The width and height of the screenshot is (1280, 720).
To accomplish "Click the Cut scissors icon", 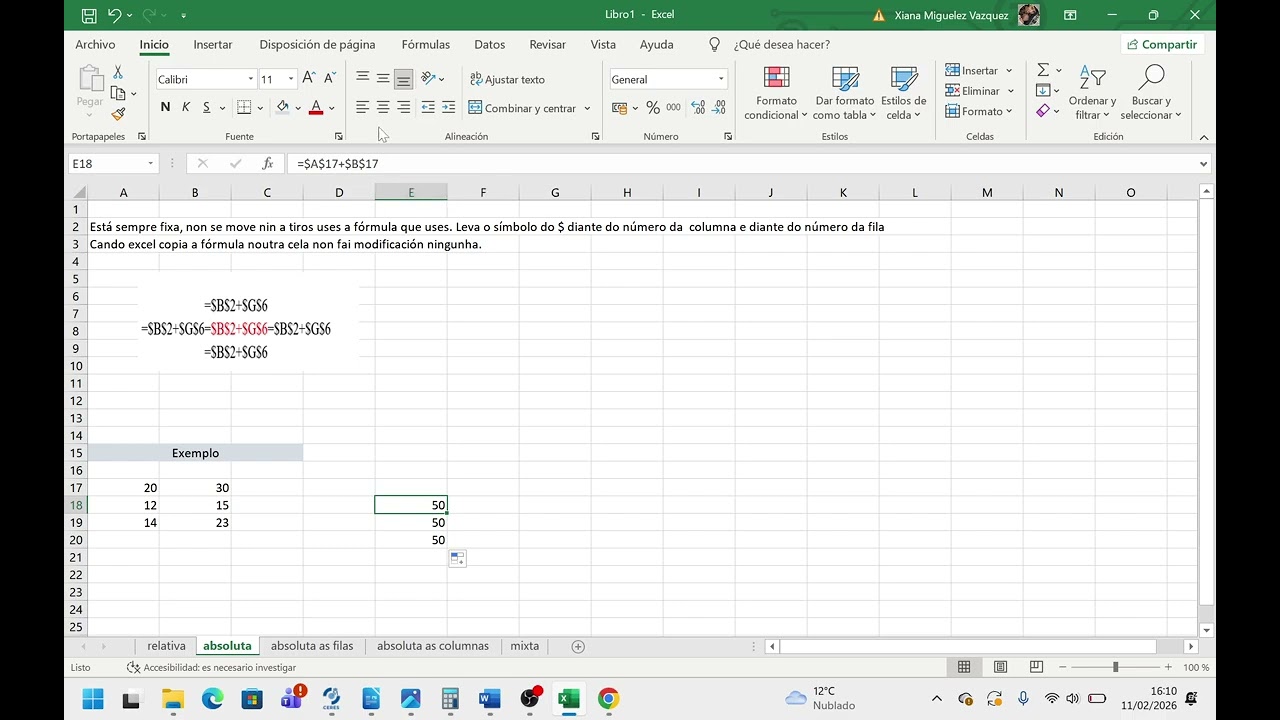I will (x=118, y=72).
